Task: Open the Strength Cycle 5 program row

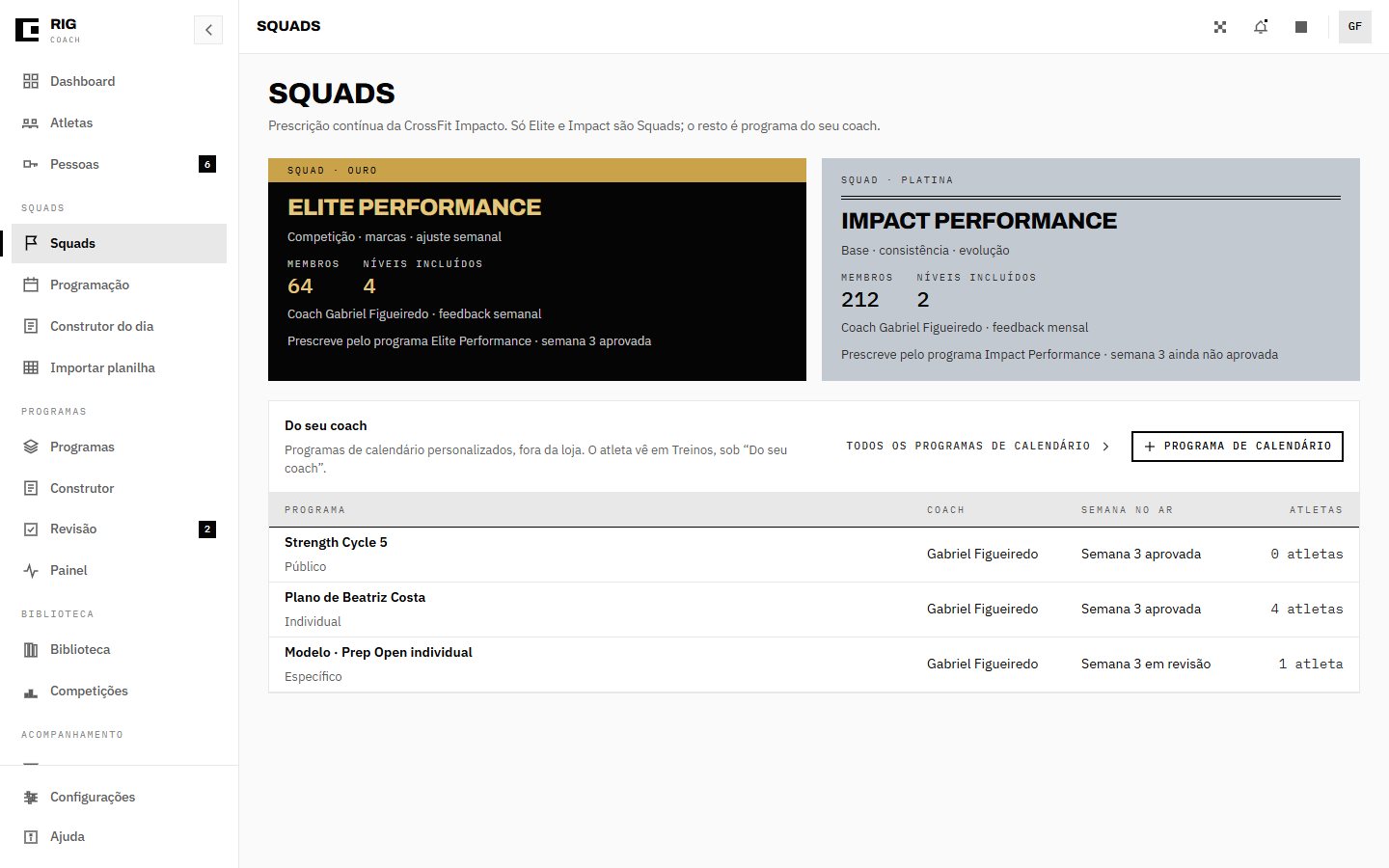Action: 814,555
